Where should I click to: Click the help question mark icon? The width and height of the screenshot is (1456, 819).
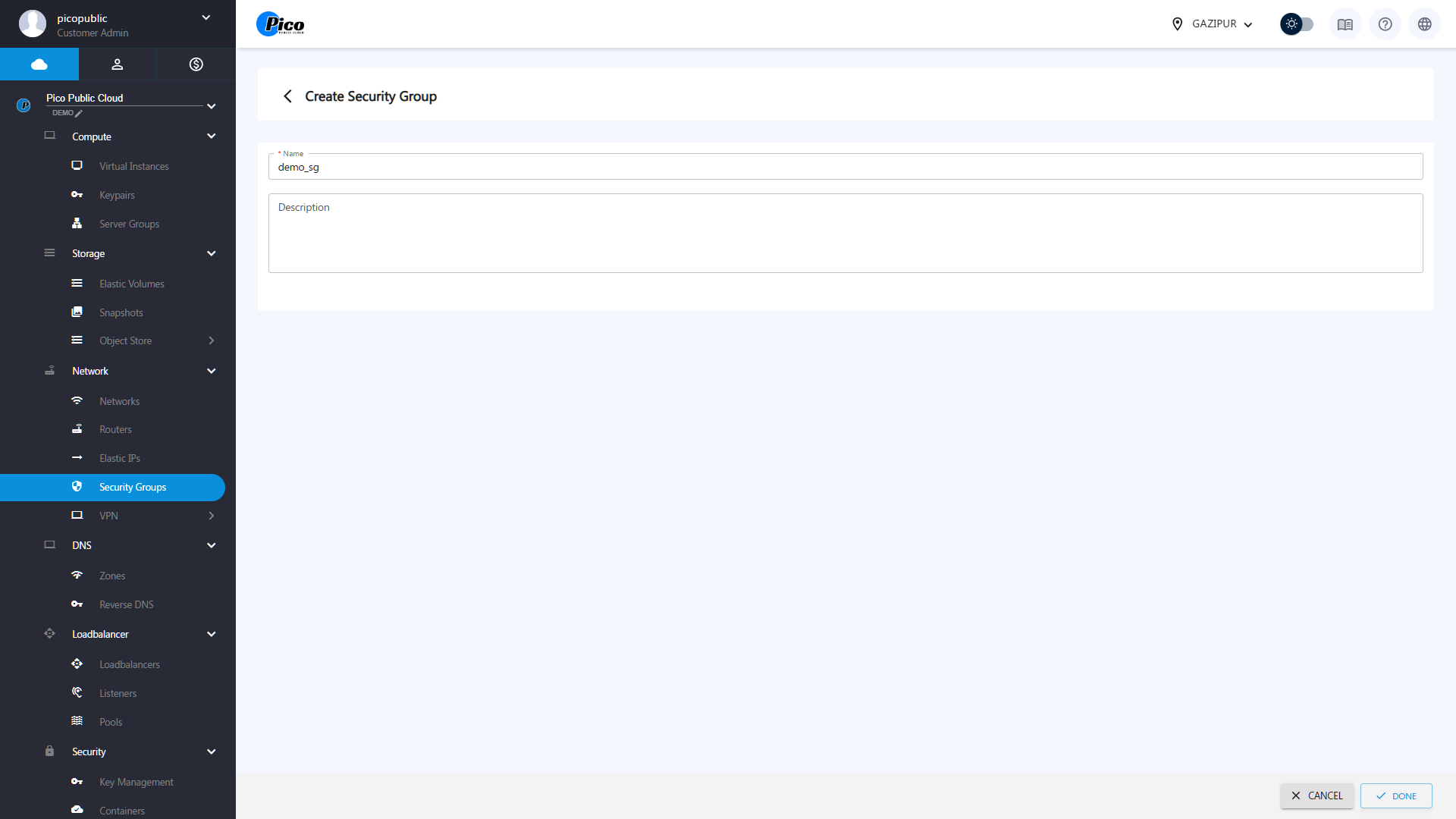(1385, 24)
